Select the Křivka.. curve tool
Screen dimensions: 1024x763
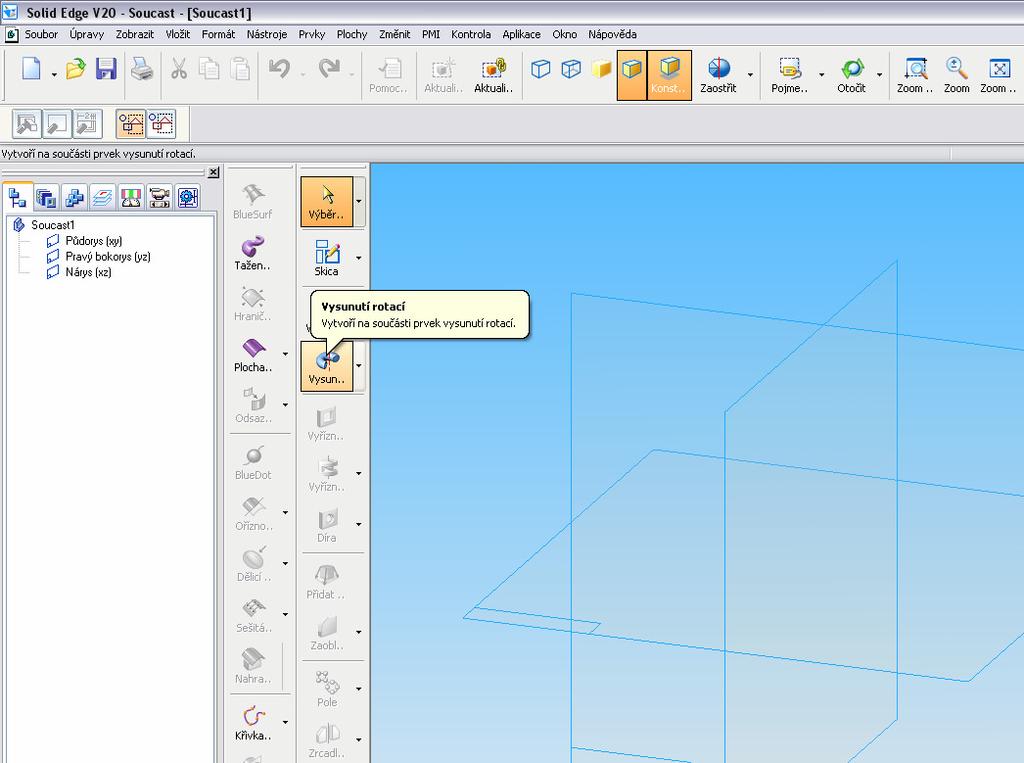(x=253, y=724)
